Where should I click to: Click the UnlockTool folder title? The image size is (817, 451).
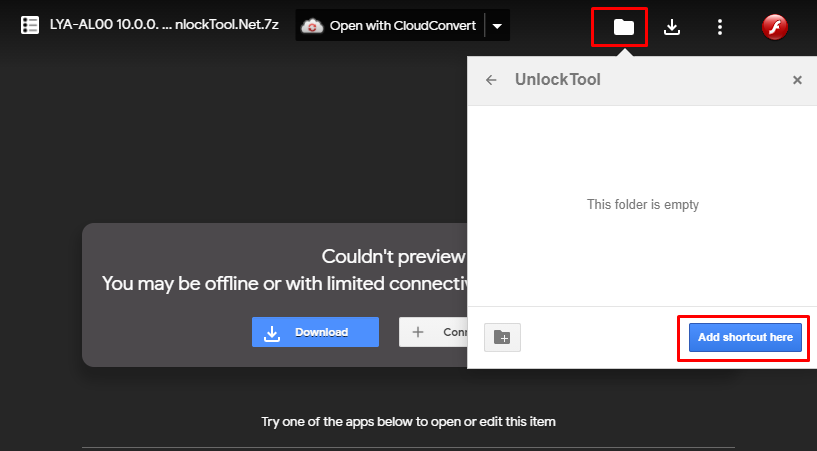[558, 80]
